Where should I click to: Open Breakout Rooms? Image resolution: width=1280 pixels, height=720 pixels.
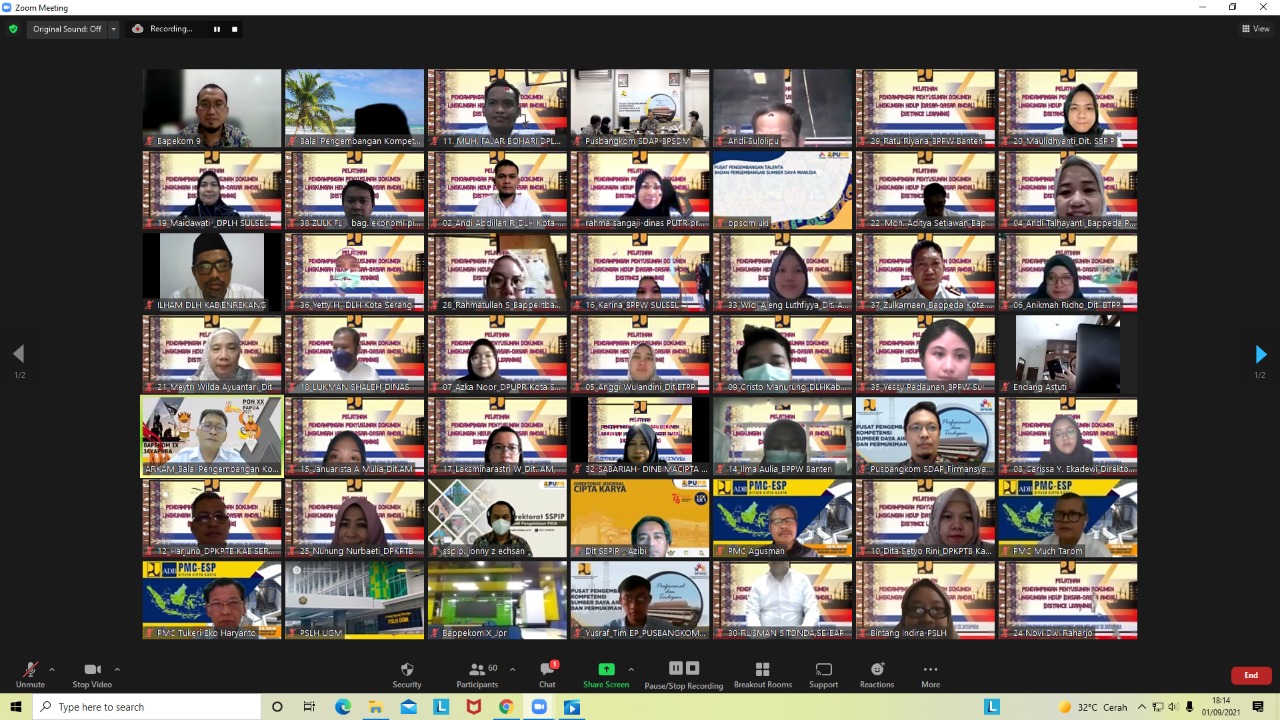(763, 675)
